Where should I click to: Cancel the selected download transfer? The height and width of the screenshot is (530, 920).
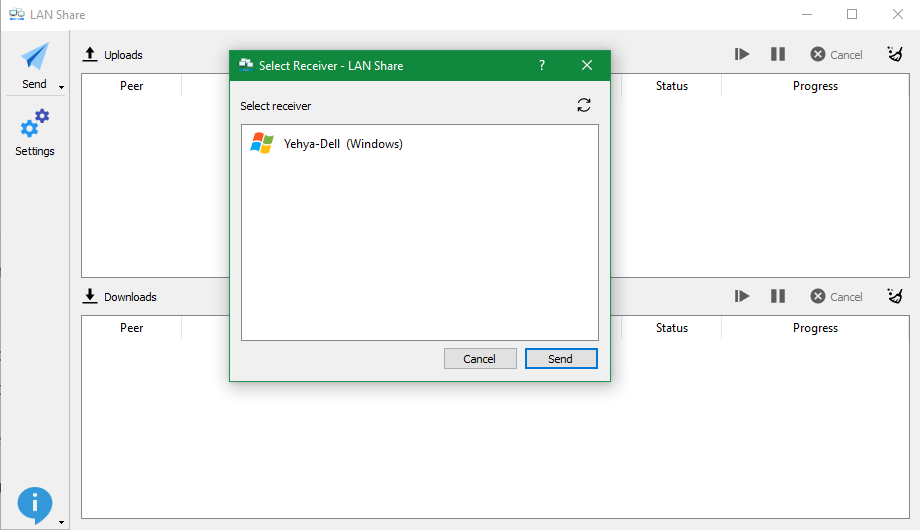pos(837,296)
